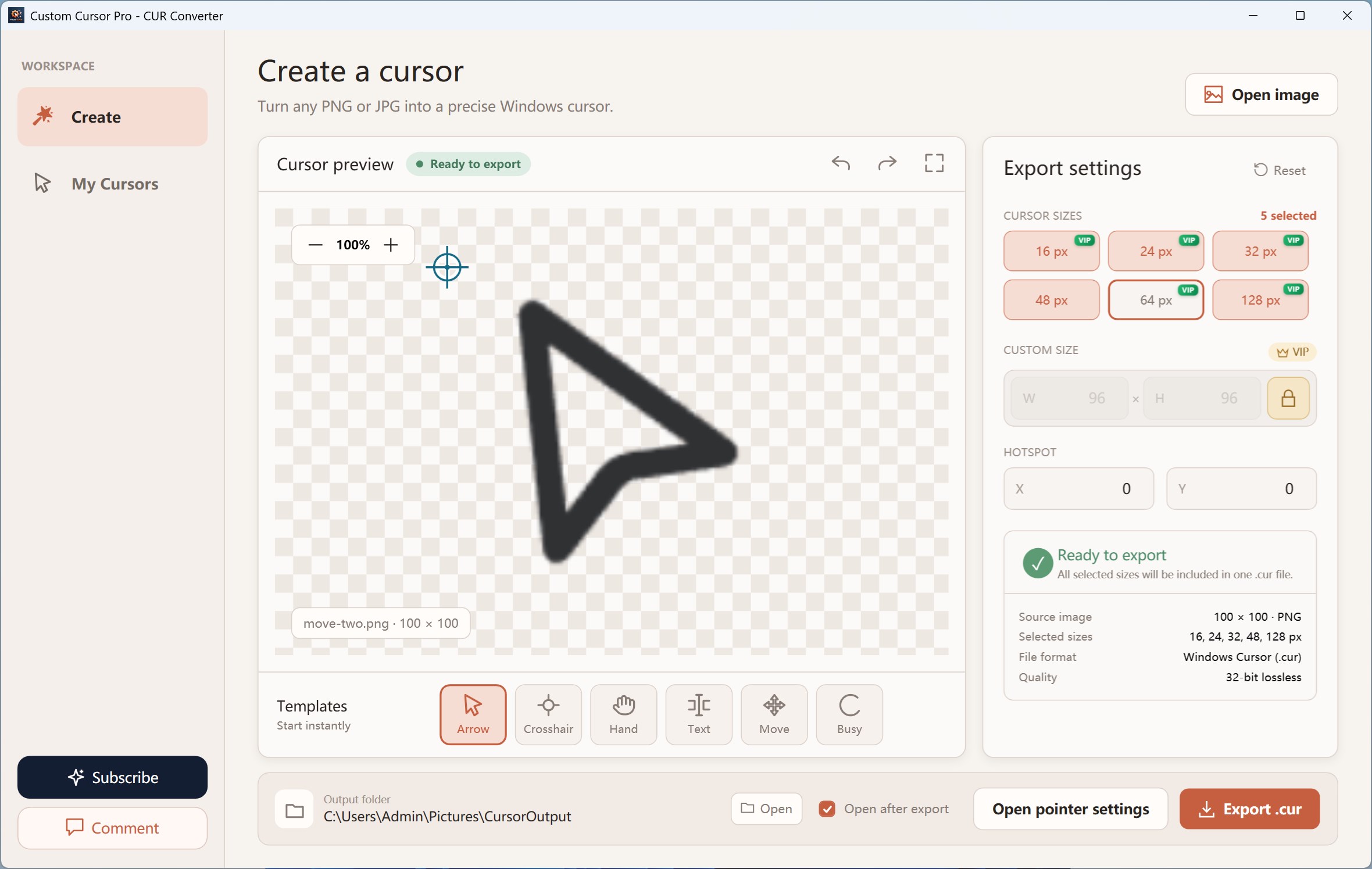Click the Export .cur button
The height and width of the screenshot is (869, 1372).
click(1249, 809)
